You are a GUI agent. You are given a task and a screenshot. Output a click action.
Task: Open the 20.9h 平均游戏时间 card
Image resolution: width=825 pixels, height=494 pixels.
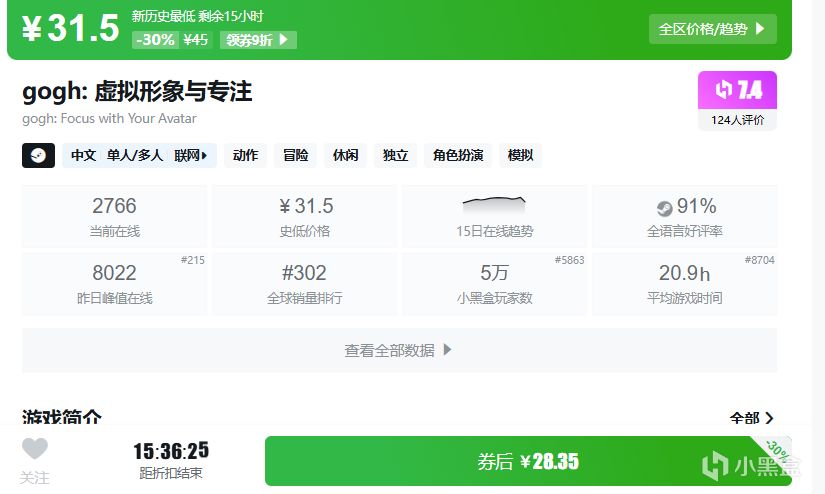pyautogui.click(x=685, y=284)
